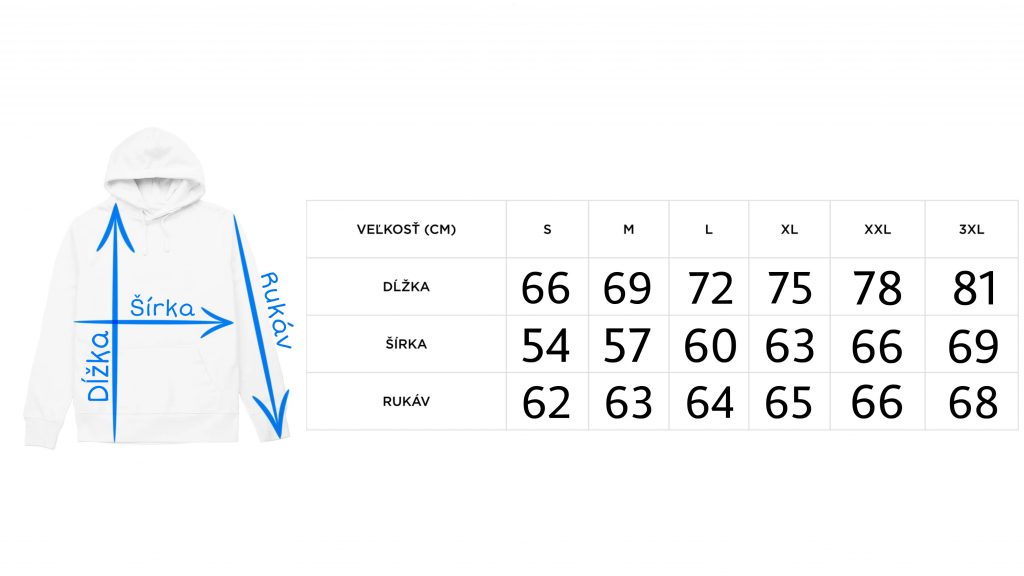
Task: Click the sleeve value 68 for 3XL
Action: pos(973,402)
